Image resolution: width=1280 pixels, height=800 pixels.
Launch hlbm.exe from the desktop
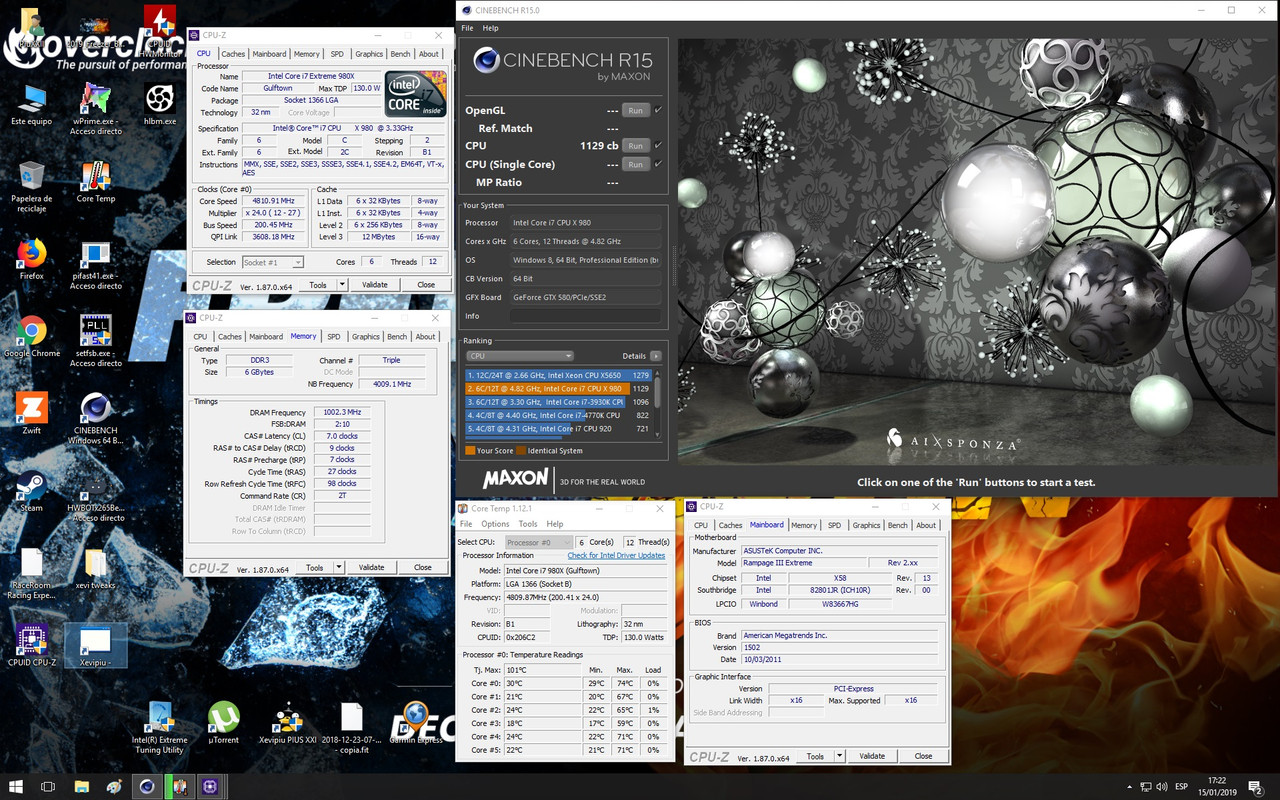[x=159, y=105]
